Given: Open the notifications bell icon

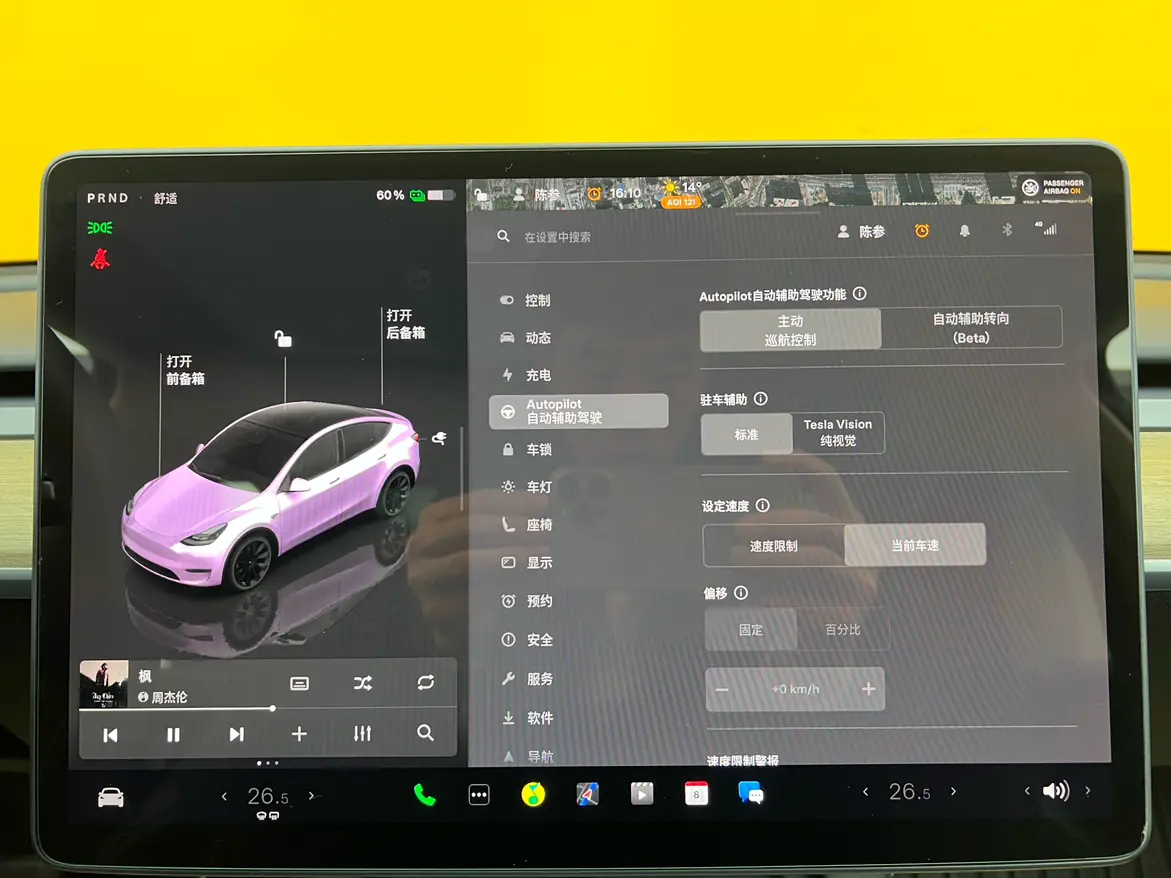Looking at the screenshot, I should click(964, 231).
